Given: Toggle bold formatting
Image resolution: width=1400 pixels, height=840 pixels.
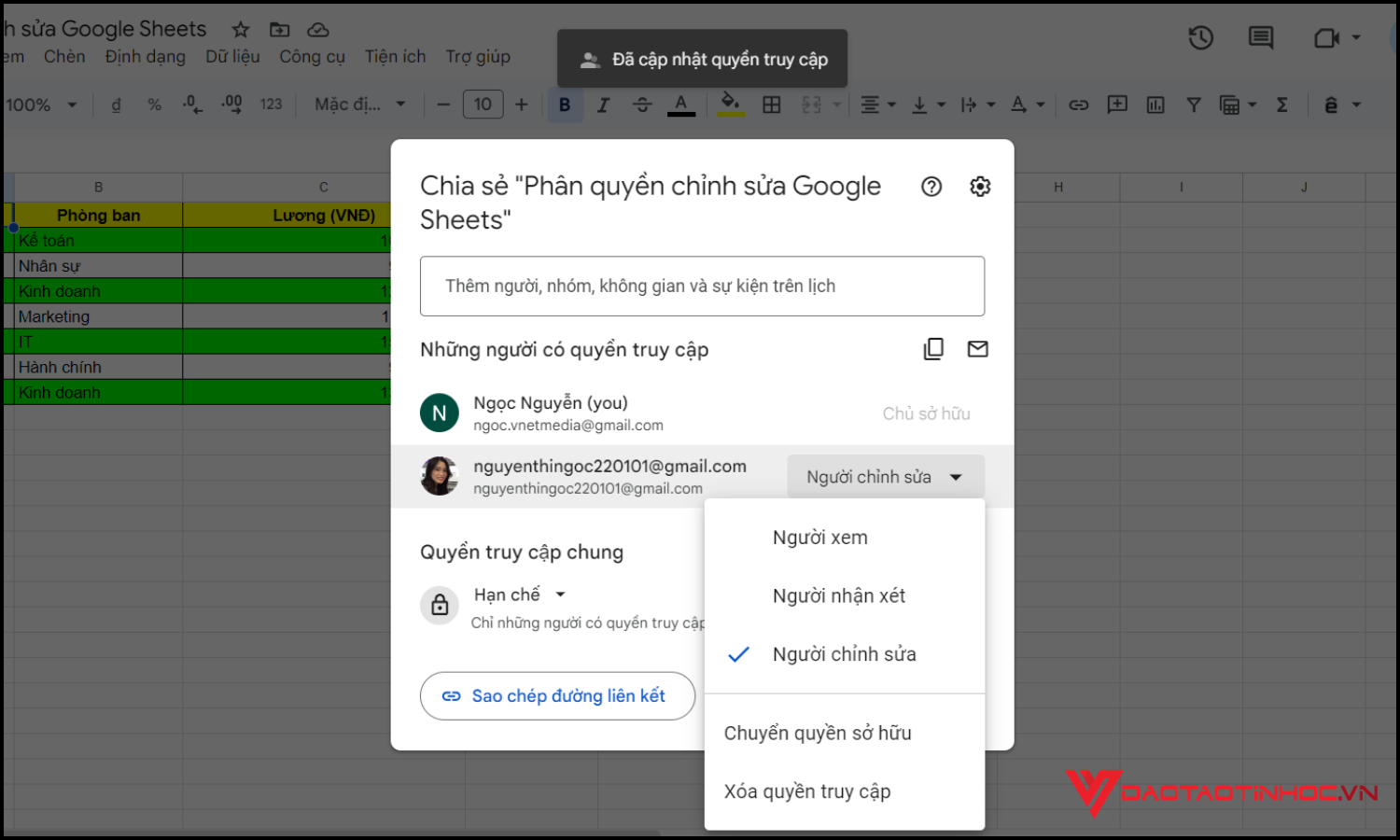Looking at the screenshot, I should click(x=565, y=104).
